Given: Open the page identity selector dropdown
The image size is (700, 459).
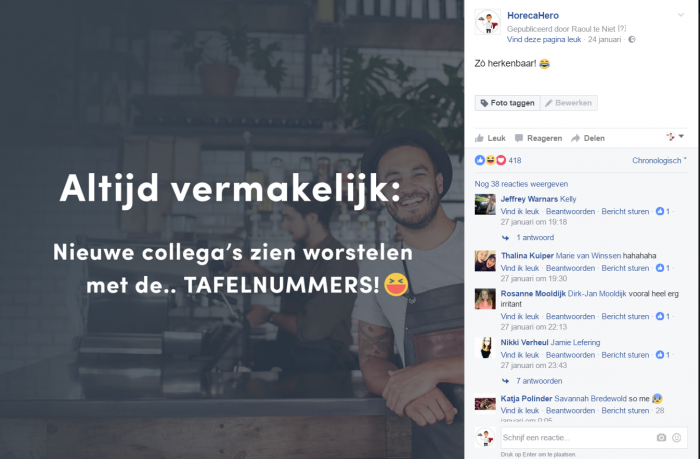Looking at the screenshot, I should pyautogui.click(x=675, y=137).
